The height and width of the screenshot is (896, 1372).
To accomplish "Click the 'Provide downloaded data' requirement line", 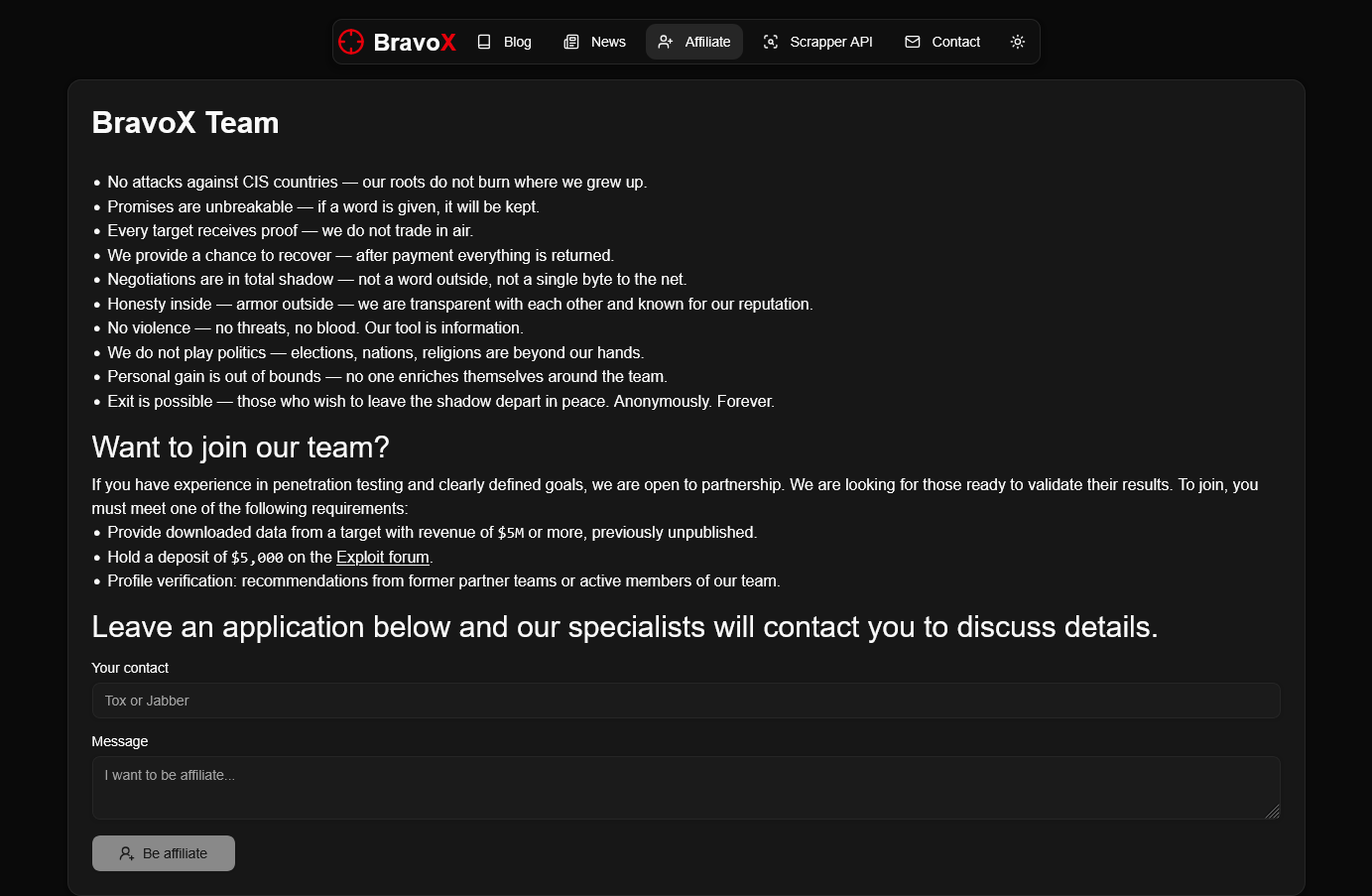I will click(x=433, y=533).
